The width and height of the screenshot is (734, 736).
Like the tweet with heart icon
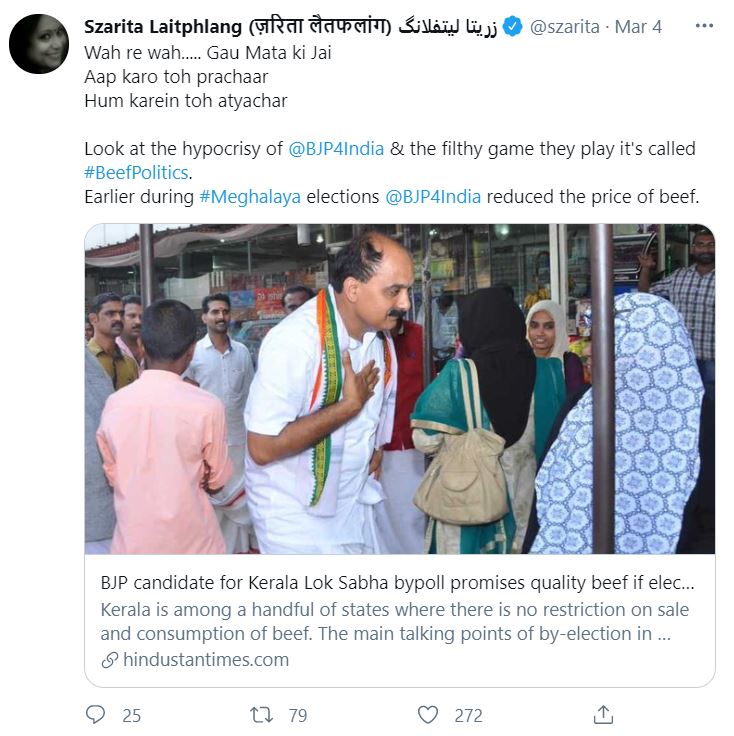click(x=428, y=715)
